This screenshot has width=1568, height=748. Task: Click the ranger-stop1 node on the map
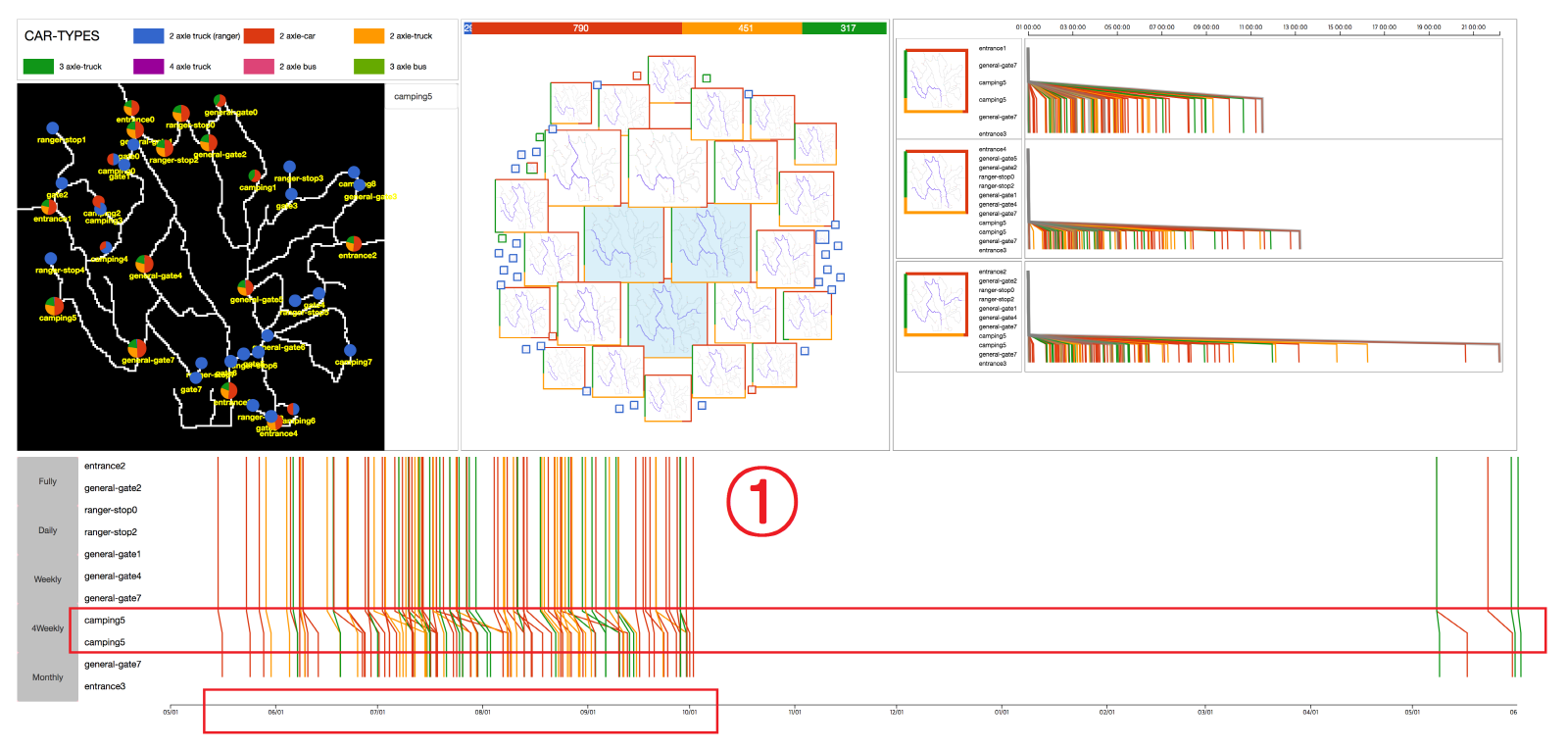click(53, 128)
